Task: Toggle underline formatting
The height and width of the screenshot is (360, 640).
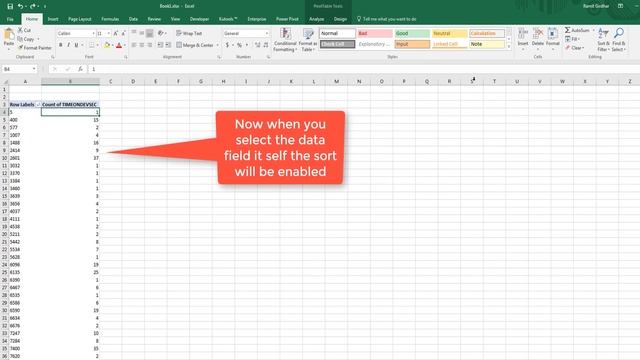Action: pyautogui.click(x=76, y=45)
